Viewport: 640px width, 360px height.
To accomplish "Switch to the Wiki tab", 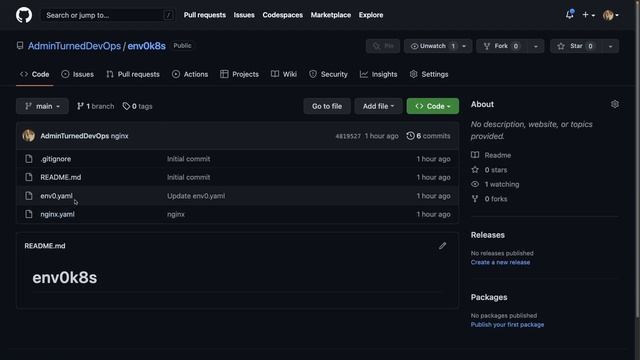I will point(284,74).
